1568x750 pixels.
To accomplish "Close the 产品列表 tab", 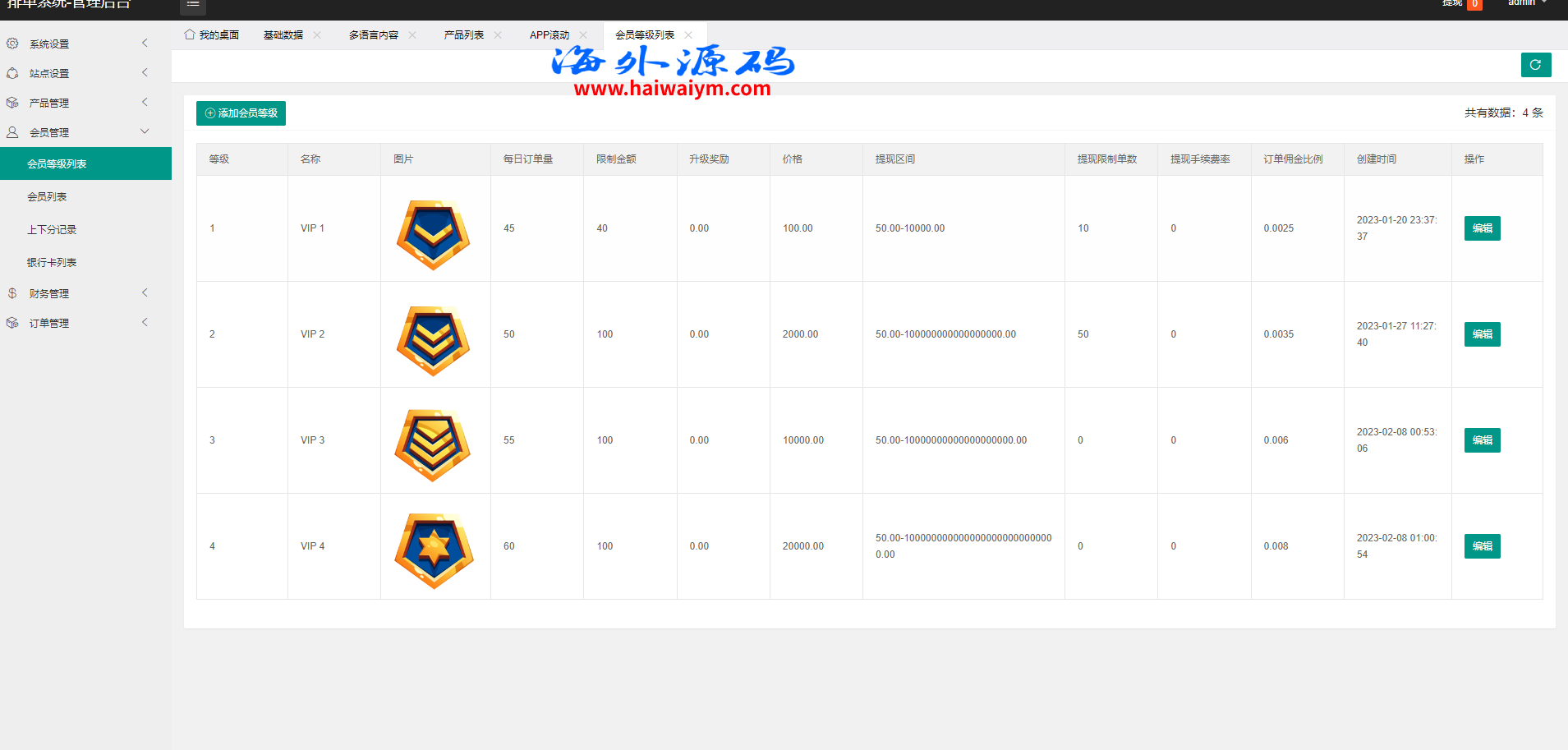I will click(x=498, y=35).
